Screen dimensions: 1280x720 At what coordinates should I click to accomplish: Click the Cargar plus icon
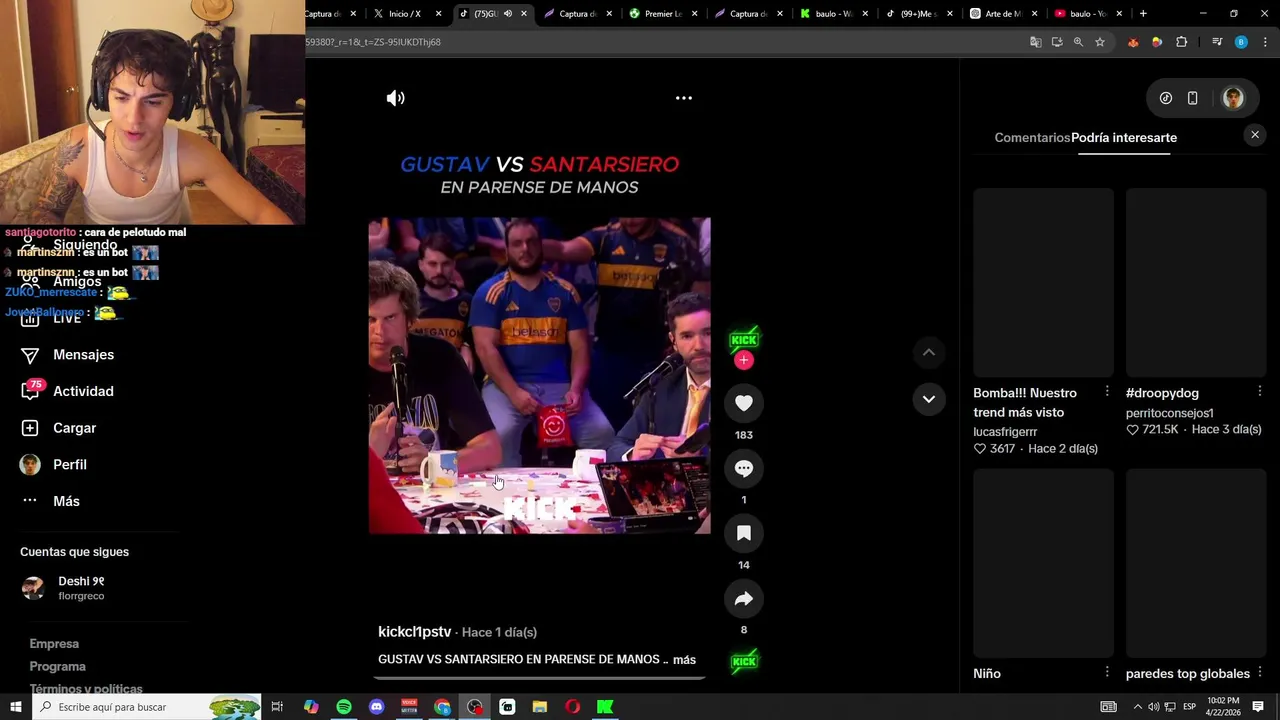pyautogui.click(x=30, y=428)
